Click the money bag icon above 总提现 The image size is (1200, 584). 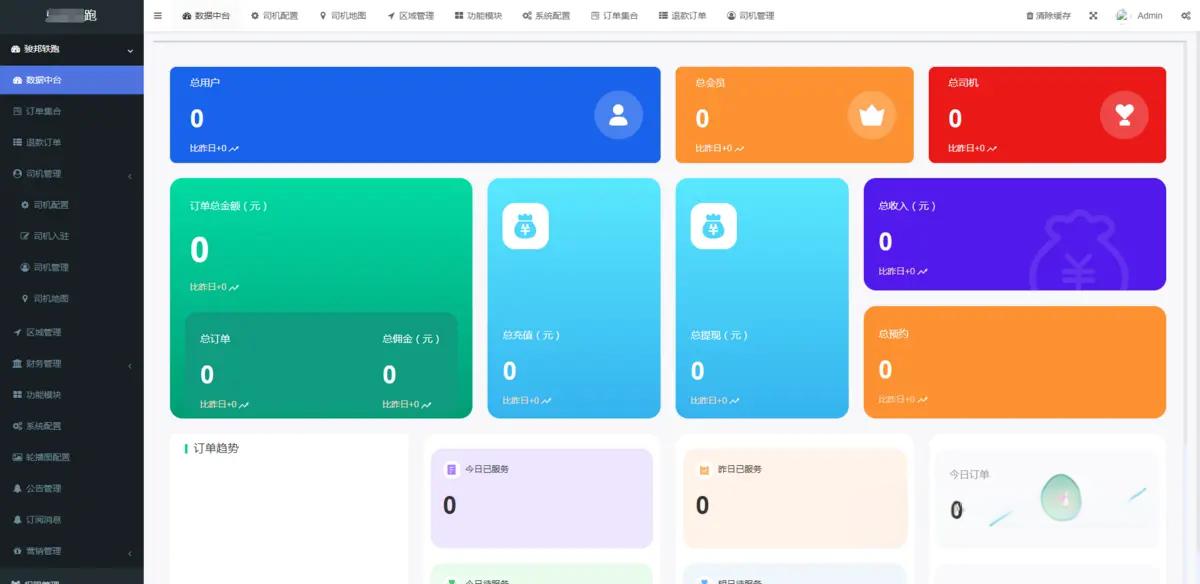click(x=713, y=227)
